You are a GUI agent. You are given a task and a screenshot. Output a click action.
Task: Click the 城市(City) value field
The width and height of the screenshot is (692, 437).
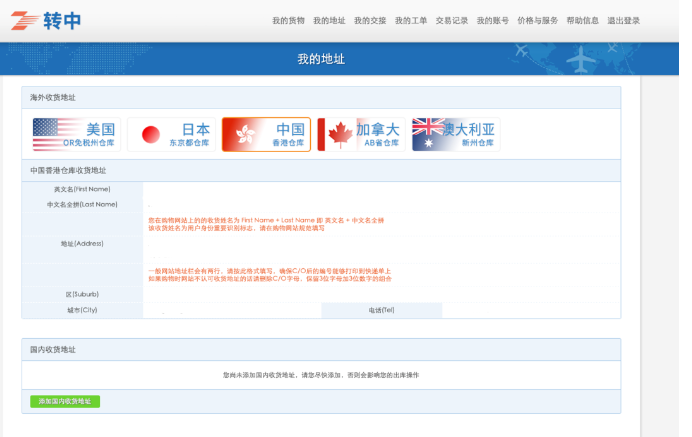coord(232,310)
